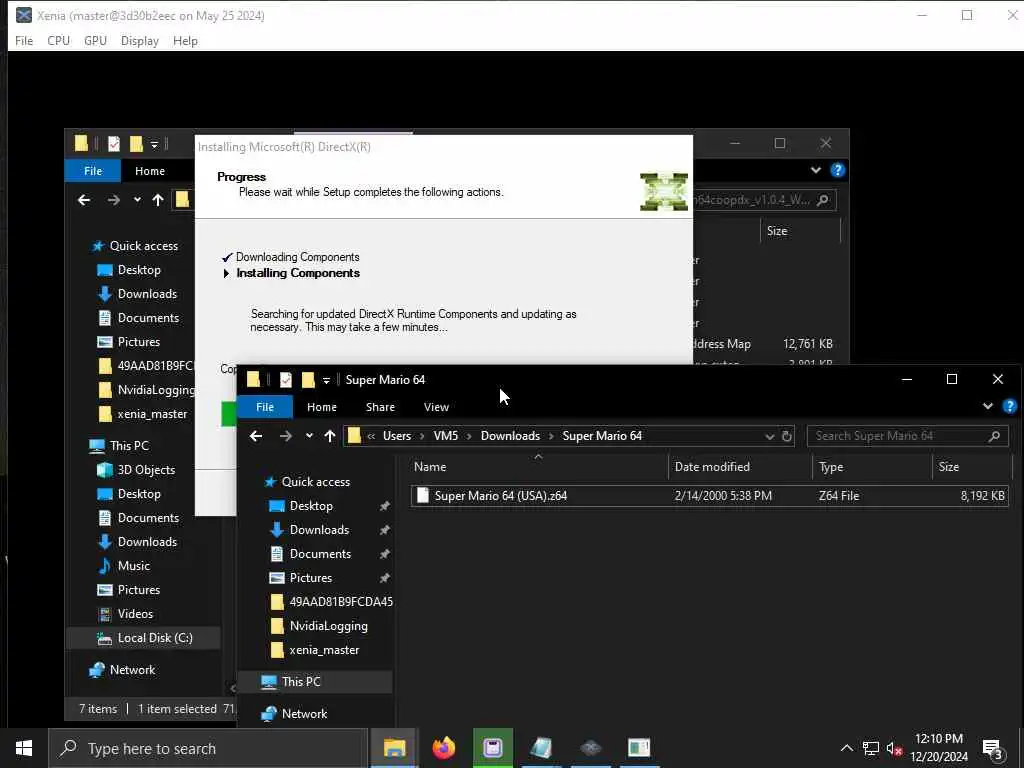1024x768 pixels.
Task: Click Users in the address breadcrumb
Action: [x=397, y=436]
